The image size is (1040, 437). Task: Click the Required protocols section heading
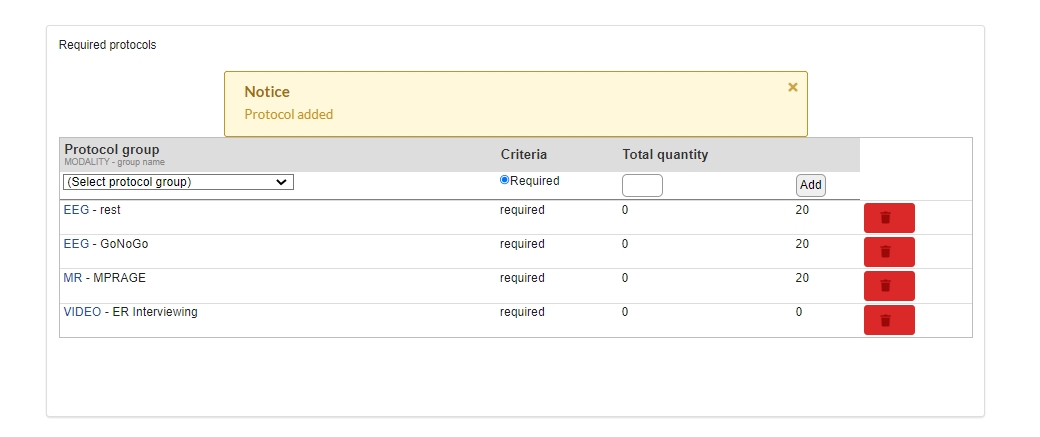click(x=107, y=45)
